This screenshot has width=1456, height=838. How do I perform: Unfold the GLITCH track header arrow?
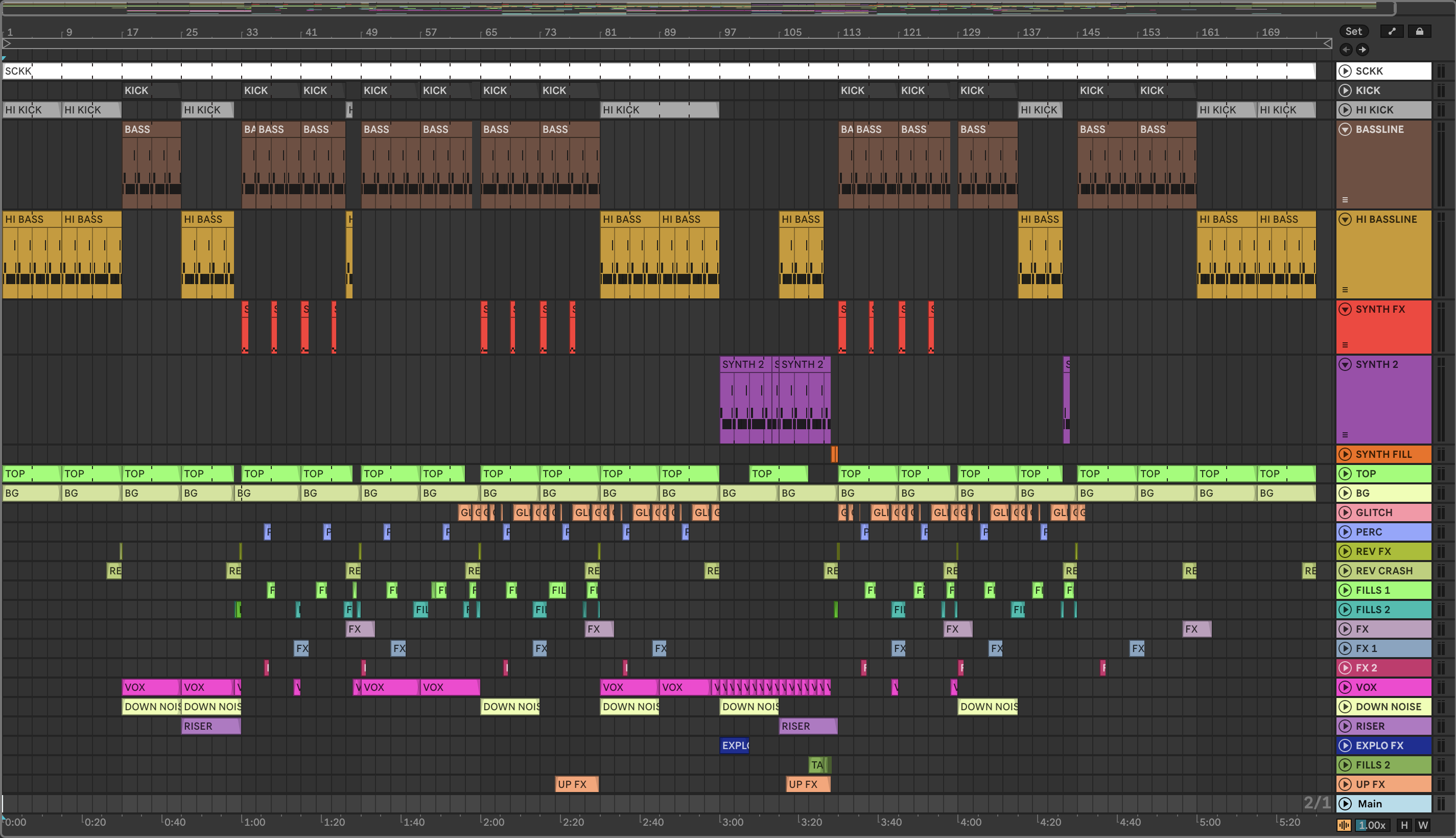point(1345,512)
